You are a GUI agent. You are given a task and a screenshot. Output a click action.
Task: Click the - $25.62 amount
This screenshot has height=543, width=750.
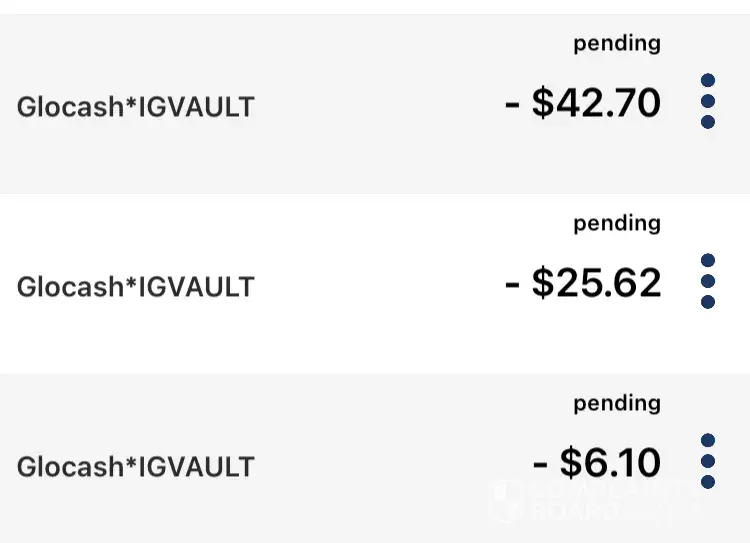584,283
